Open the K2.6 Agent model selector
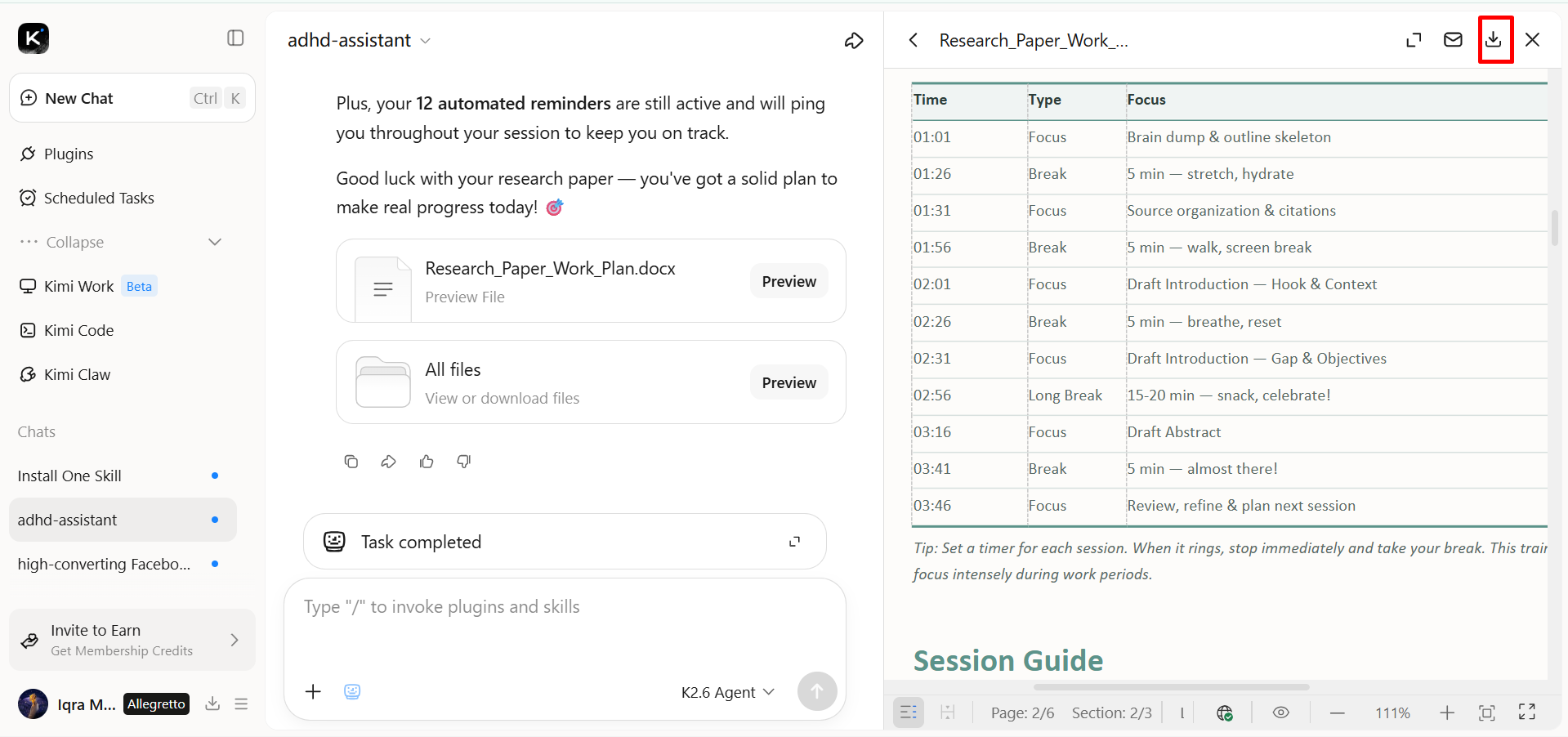The height and width of the screenshot is (737, 1568). (x=728, y=692)
